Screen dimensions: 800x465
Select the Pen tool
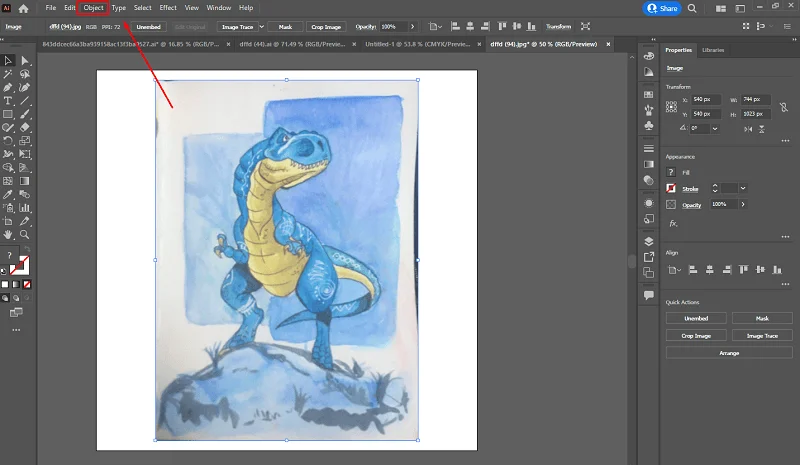point(8,87)
